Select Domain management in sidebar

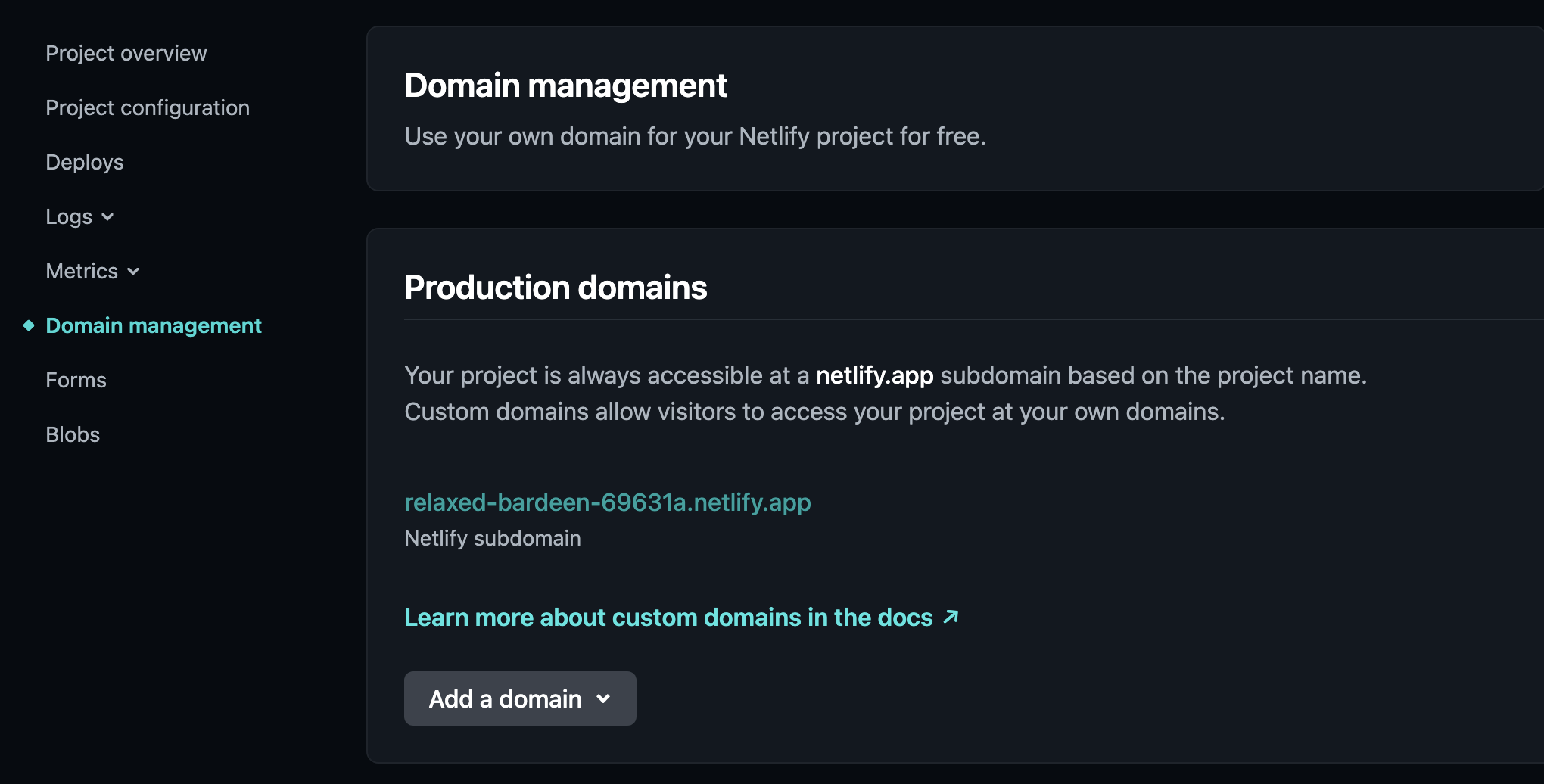coord(154,325)
